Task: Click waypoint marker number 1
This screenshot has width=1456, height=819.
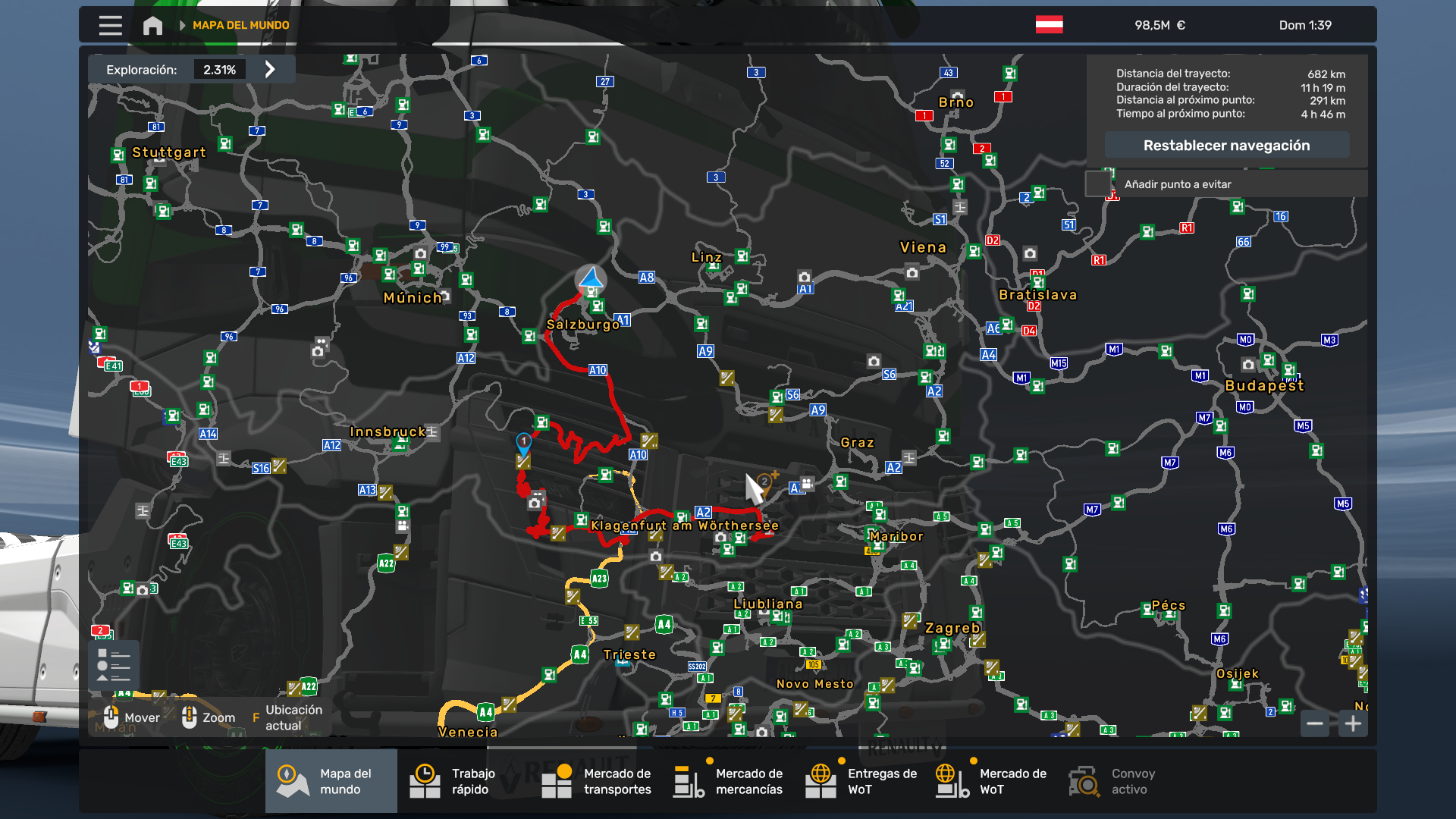Action: click(x=523, y=444)
